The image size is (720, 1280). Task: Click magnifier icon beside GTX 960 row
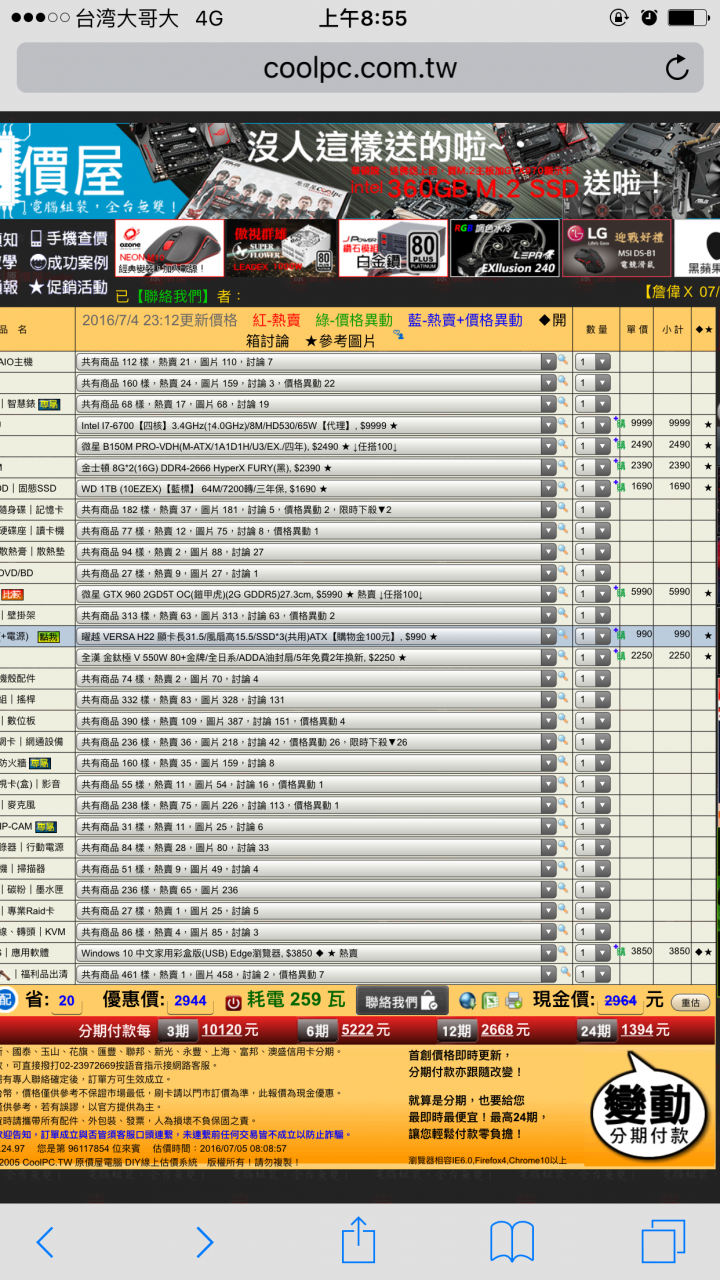(563, 593)
